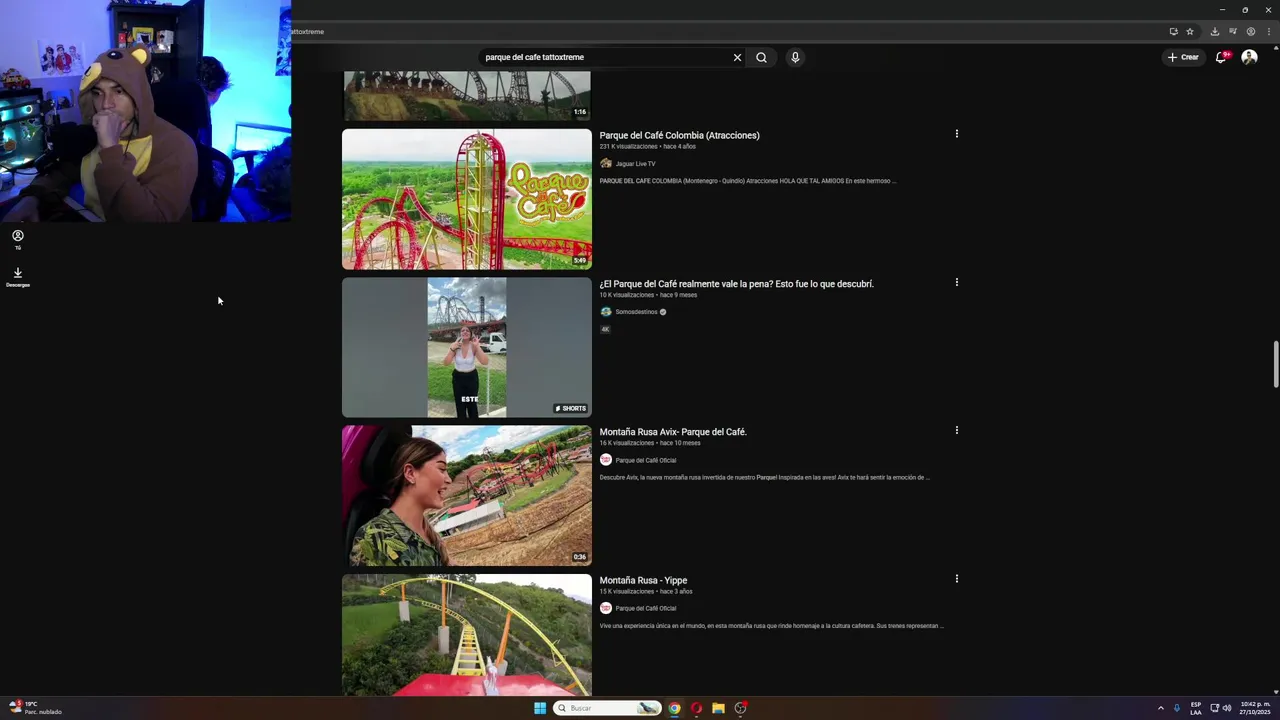Screen dimensions: 1280x720
Task: Open the ESP LAA language switcher
Action: pyautogui.click(x=1196, y=708)
